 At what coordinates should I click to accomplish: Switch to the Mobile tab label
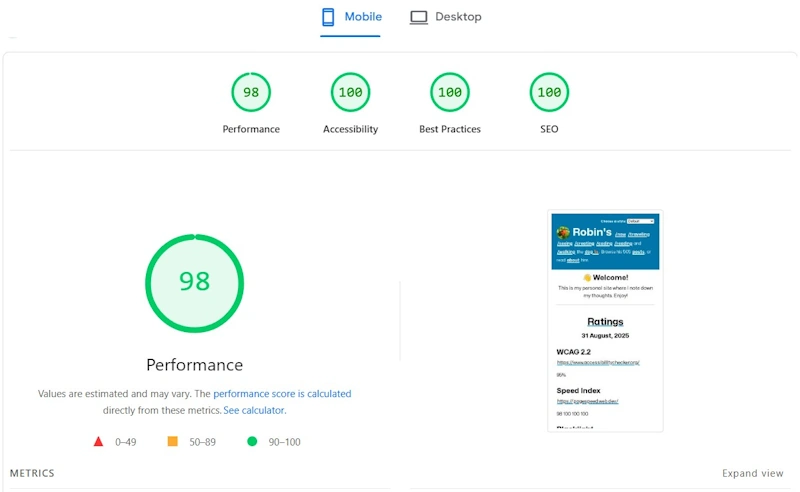363,17
